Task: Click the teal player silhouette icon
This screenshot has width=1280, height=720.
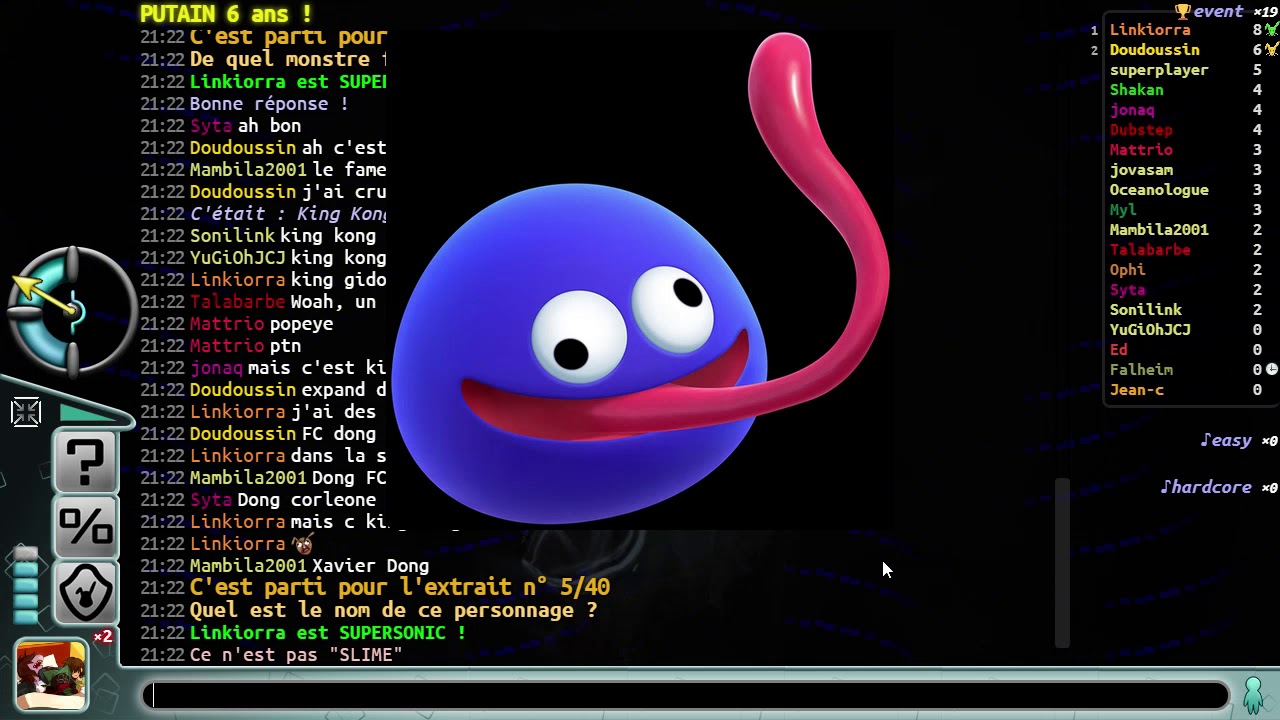Action: tap(1253, 693)
